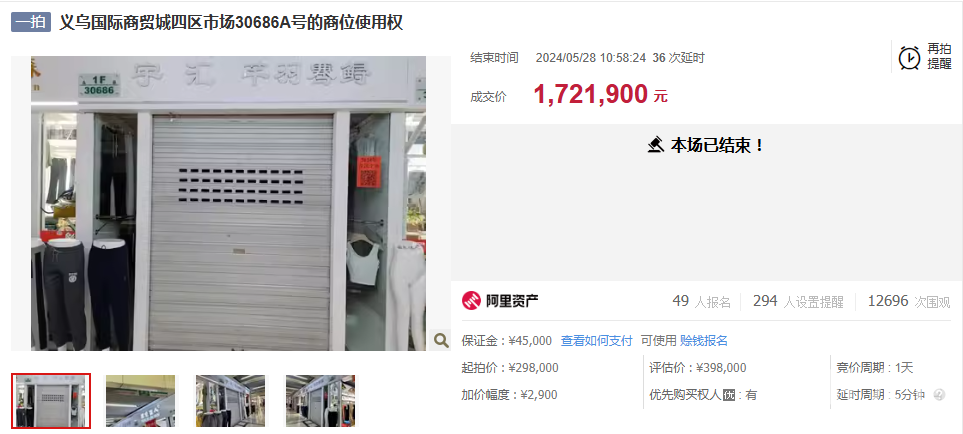Open the 赊钱报名 link
963x434 pixels.
(704, 341)
